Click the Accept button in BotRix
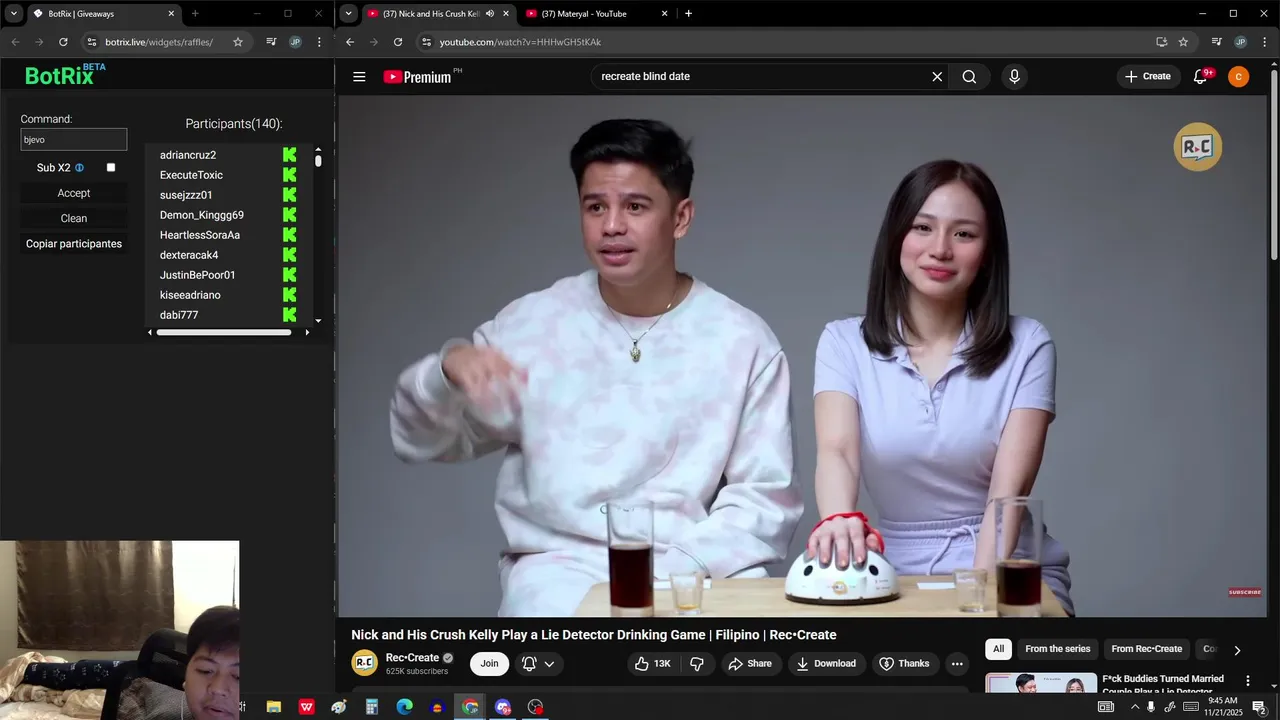The width and height of the screenshot is (1280, 720). click(74, 193)
